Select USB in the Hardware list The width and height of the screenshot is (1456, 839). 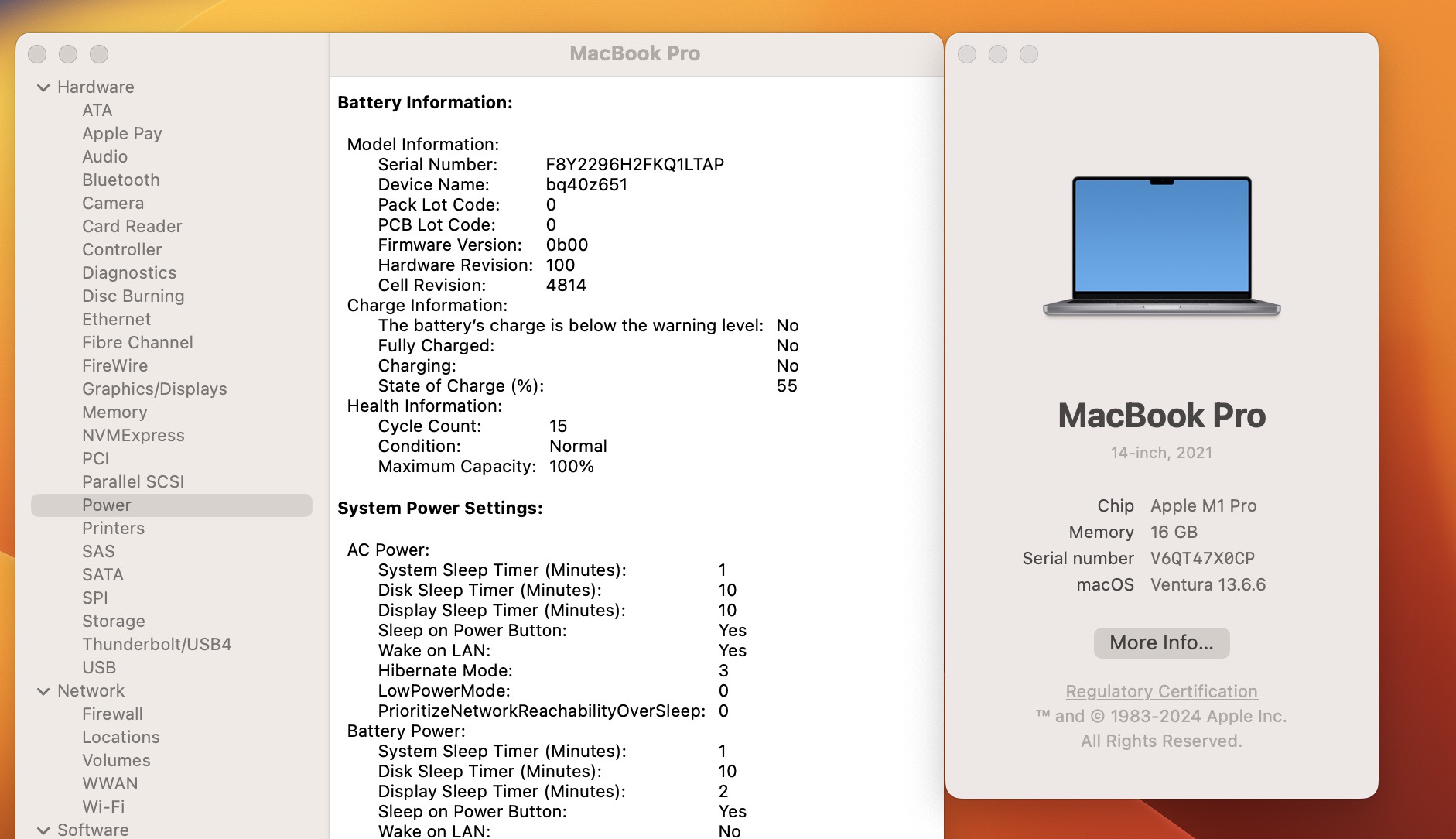tap(99, 667)
